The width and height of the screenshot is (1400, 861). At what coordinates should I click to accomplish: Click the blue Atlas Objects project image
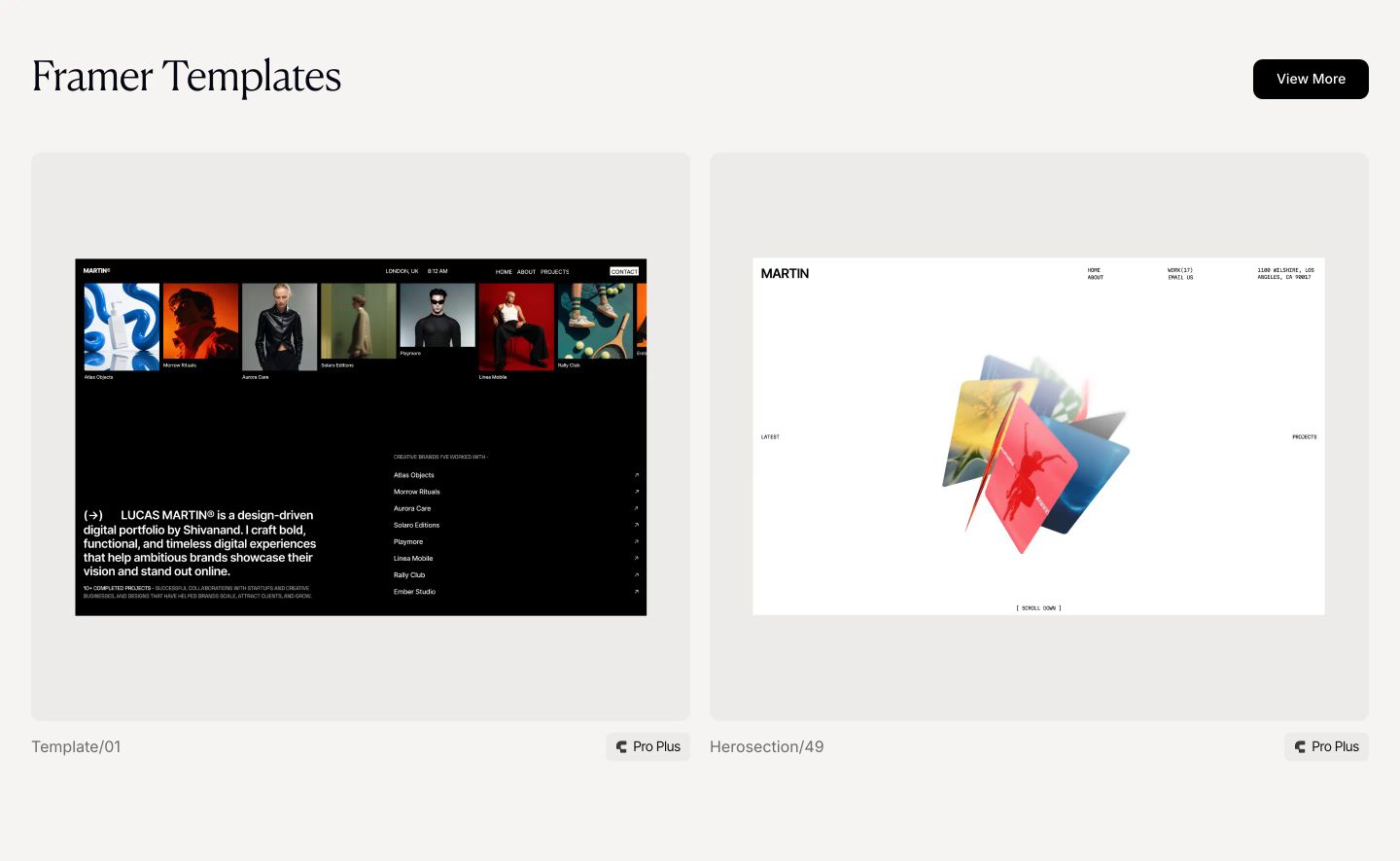(122, 327)
